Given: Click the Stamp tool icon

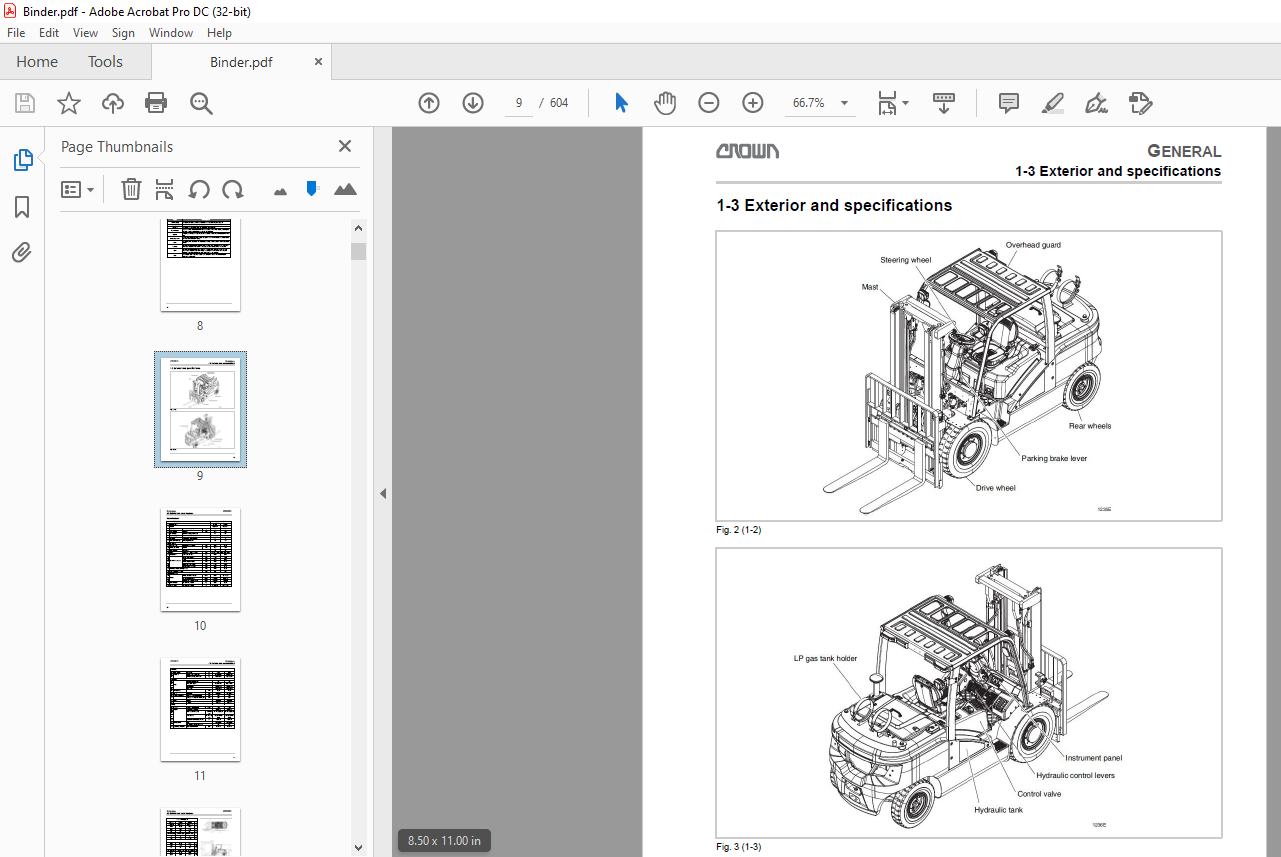Looking at the screenshot, I should tap(1141, 103).
